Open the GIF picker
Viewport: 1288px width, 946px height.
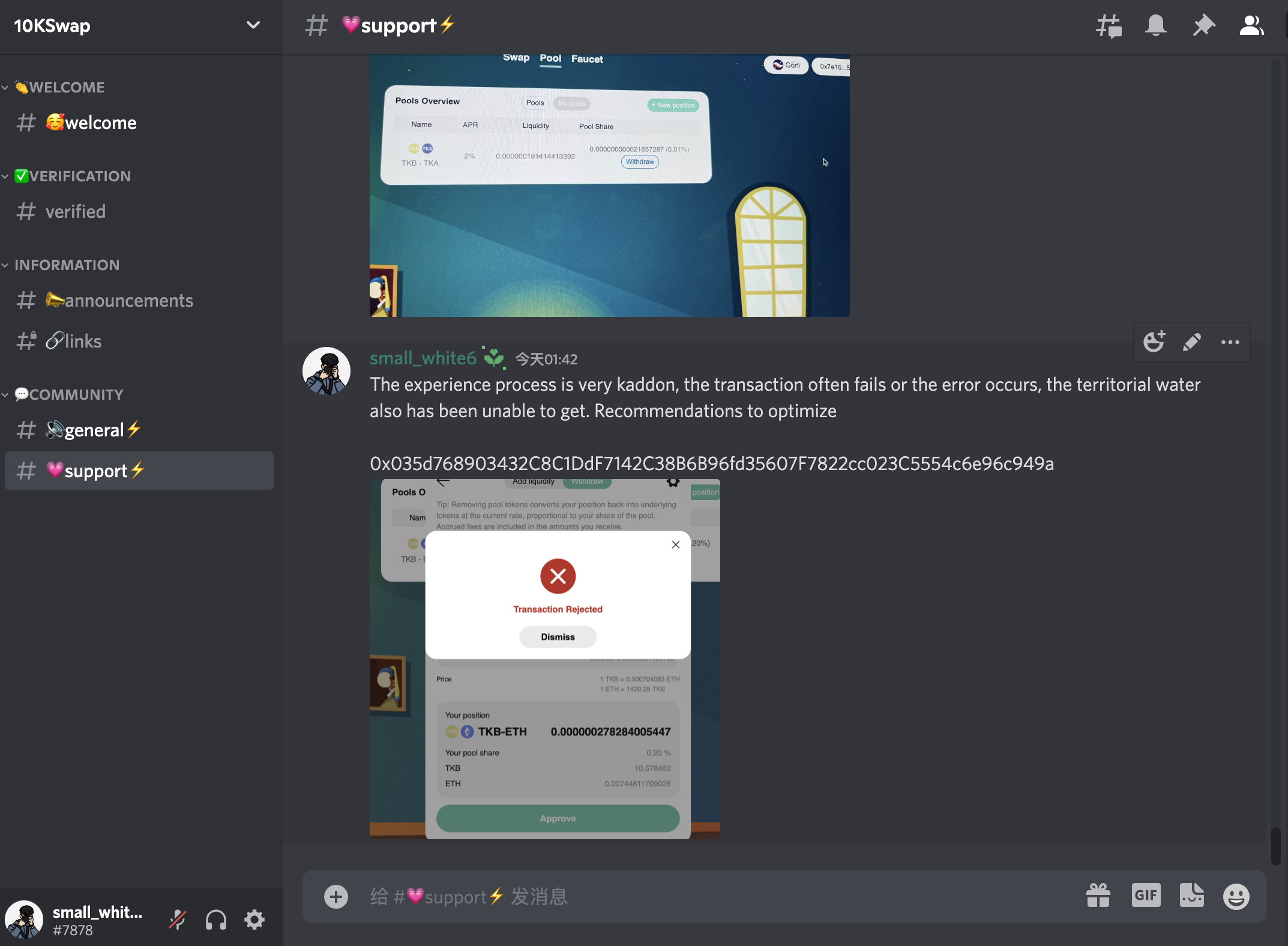[x=1146, y=896]
